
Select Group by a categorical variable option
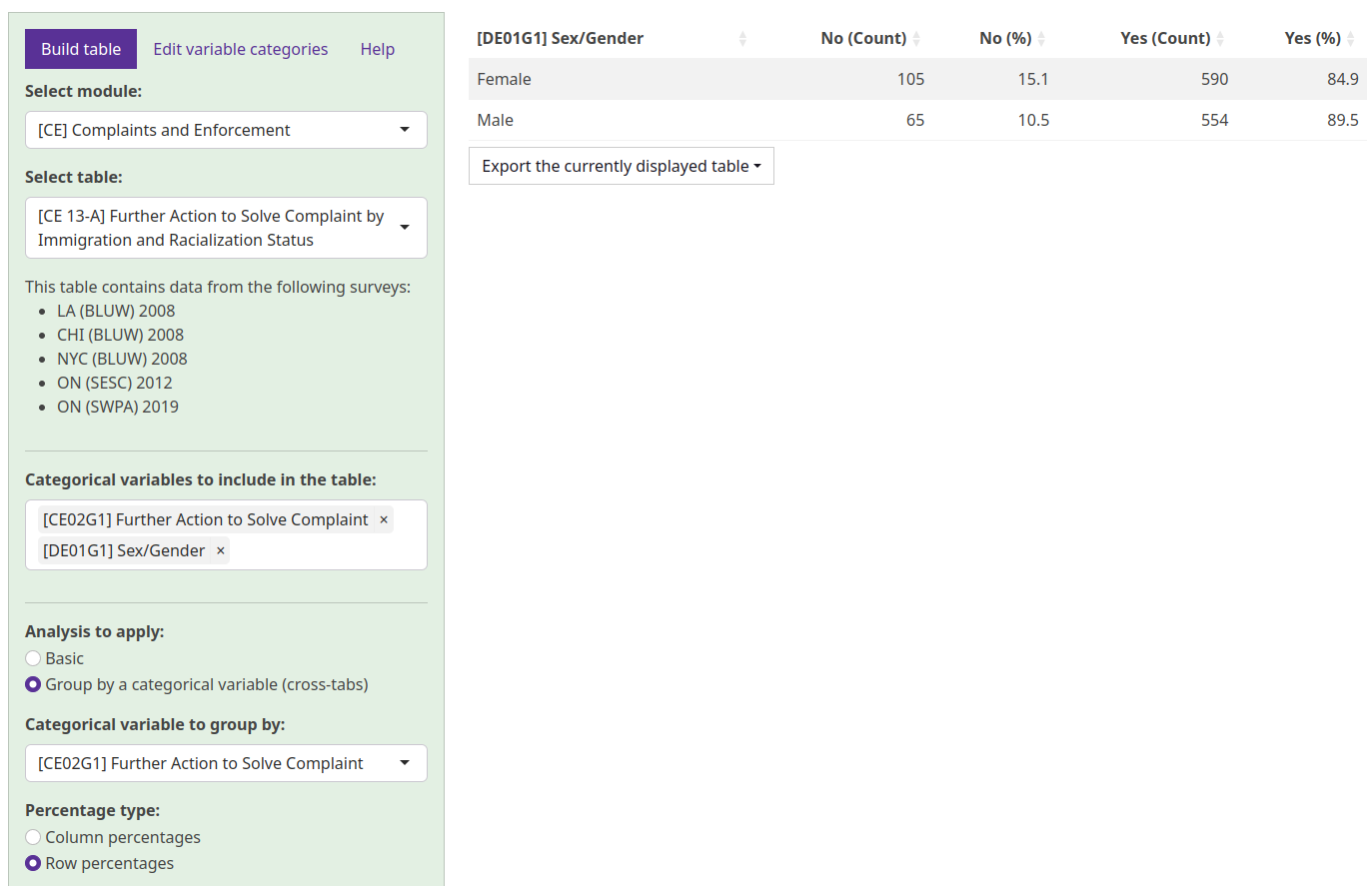click(x=33, y=684)
